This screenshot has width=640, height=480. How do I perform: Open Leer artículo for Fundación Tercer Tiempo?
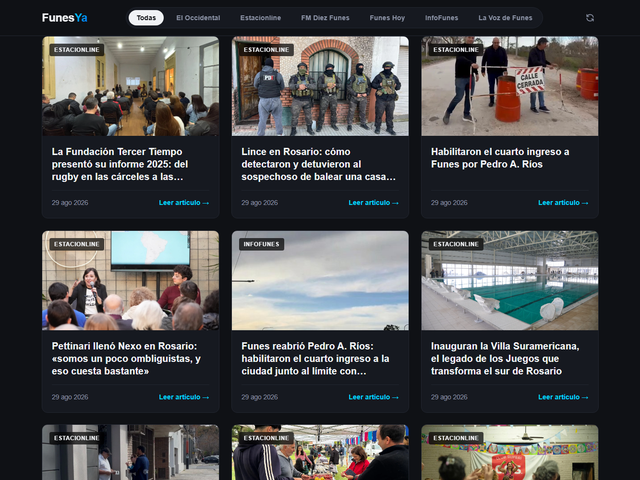click(x=184, y=203)
